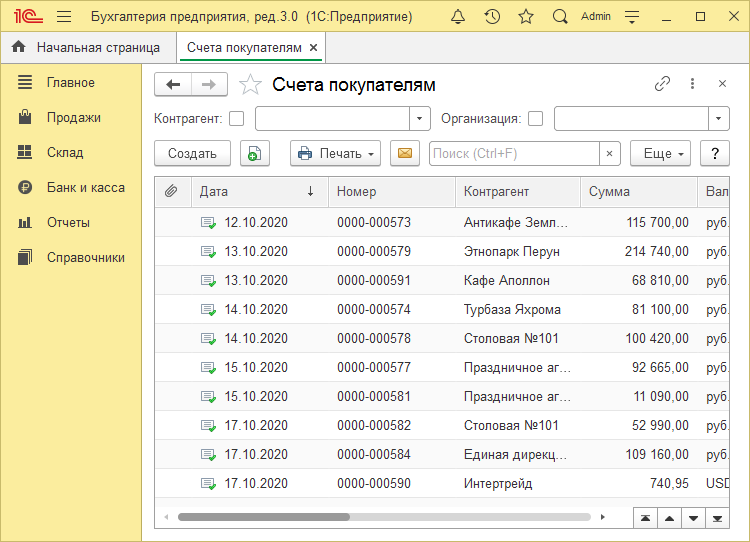750x542 pixels.
Task: Click document icon of invoice 0000-000590
Action: point(208,483)
